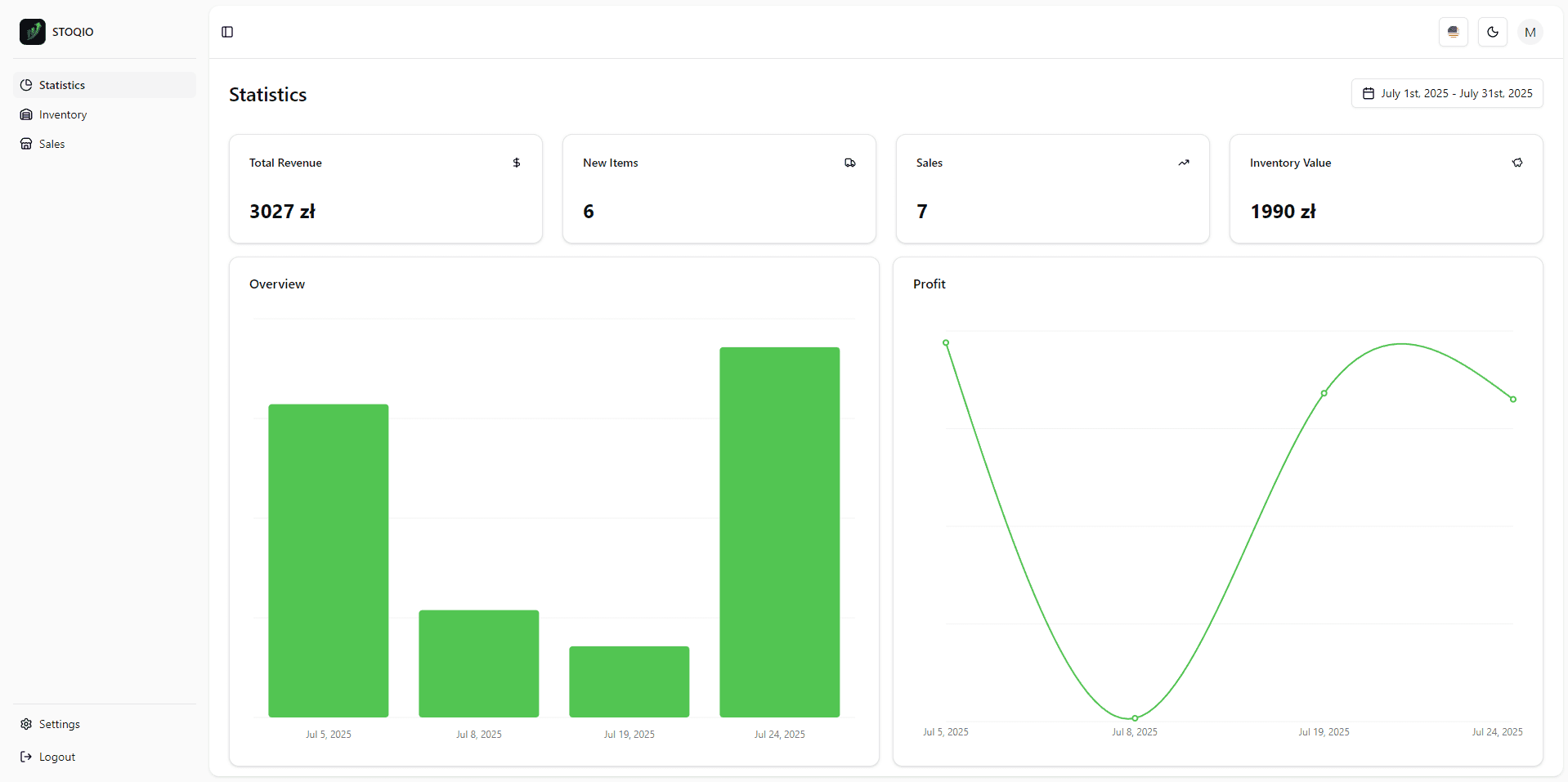Select the Jul 8, 2025 point on Profit chart
This screenshot has width=1568, height=782.
click(1135, 718)
